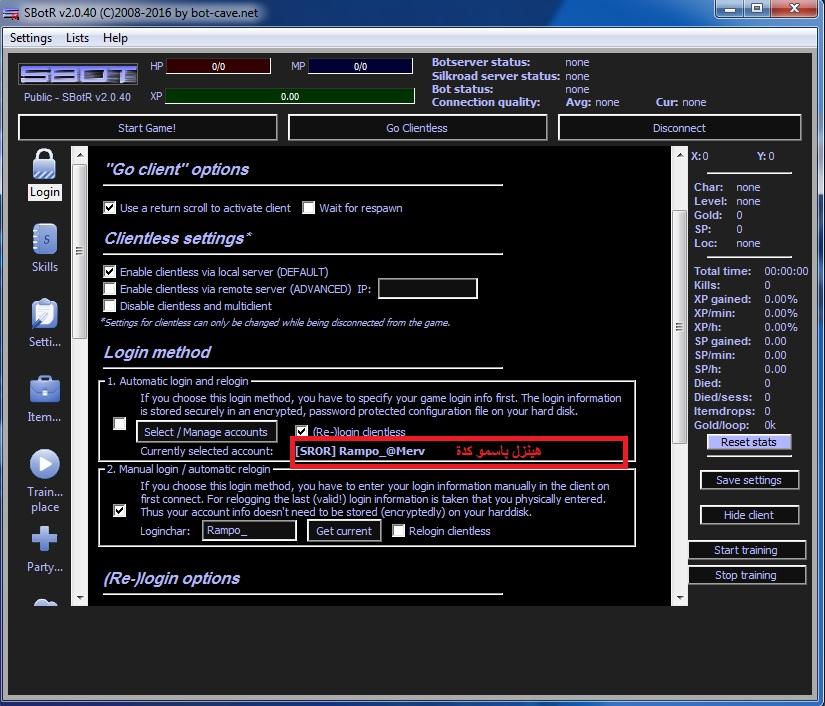The image size is (825, 706).
Task: Open the Login section padlock icon
Action: pos(45,164)
